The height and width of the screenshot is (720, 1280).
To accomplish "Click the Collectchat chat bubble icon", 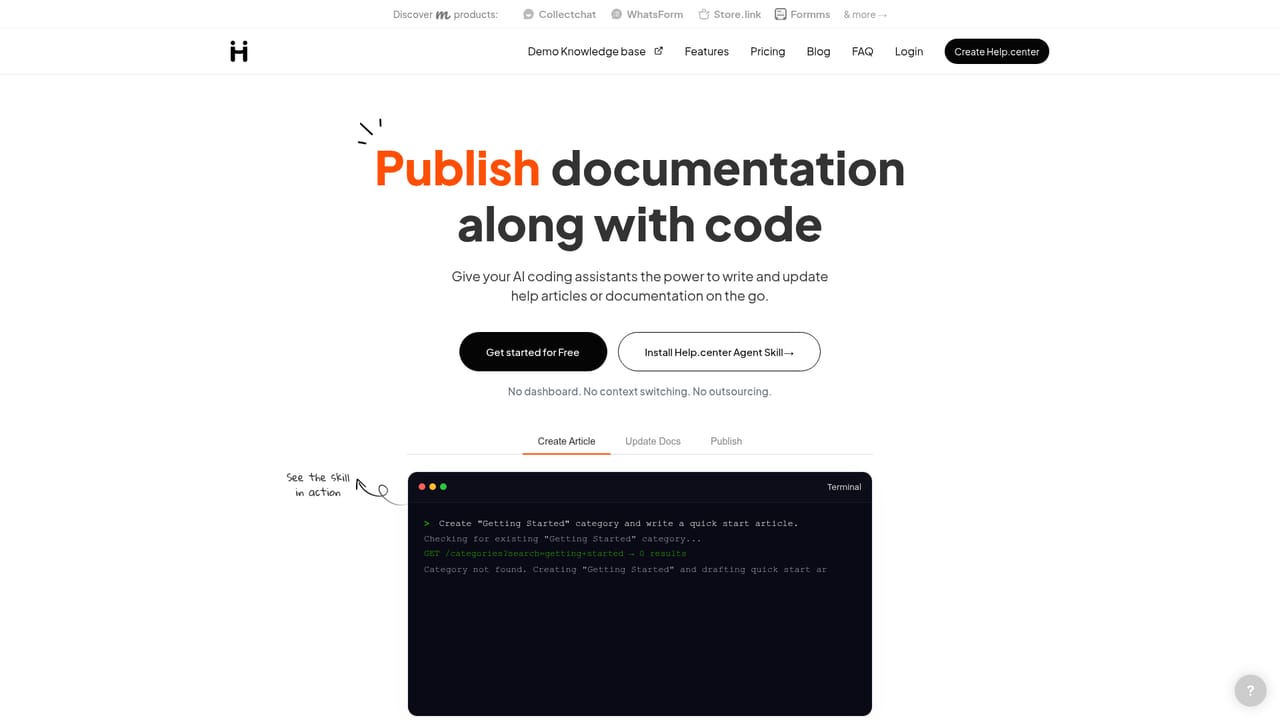I will coord(528,14).
